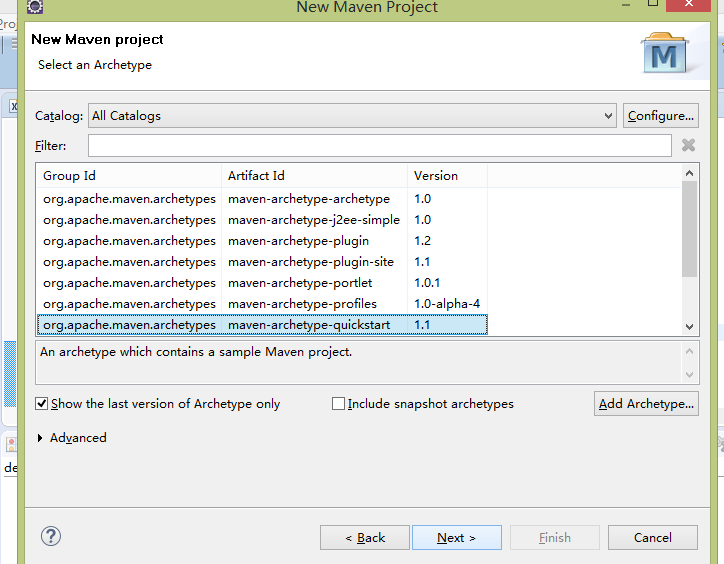Select the maven-archetype-plugin version 1.2 row

(x=262, y=241)
